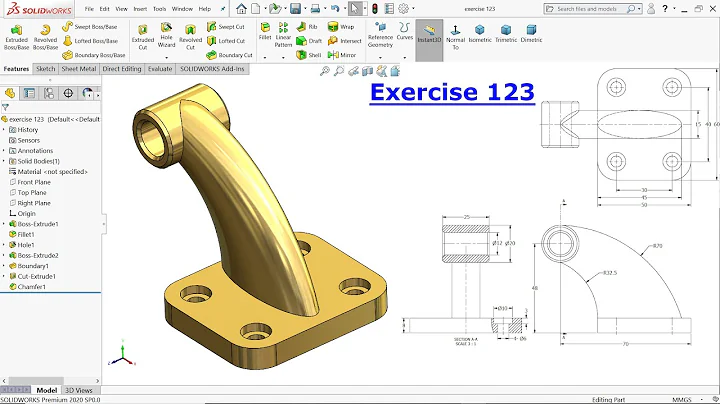Click the Rebuild traffic light icon
Image resolution: width=720 pixels, height=404 pixels.
(x=375, y=8)
